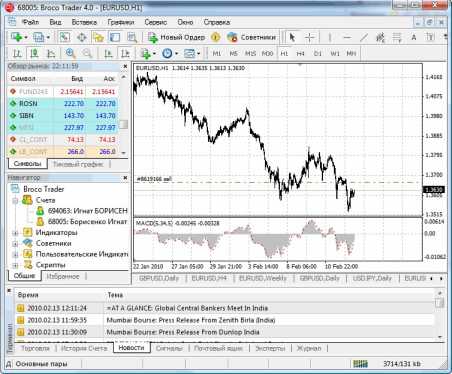Switch chart to Candlesticks mode

click(x=34, y=53)
